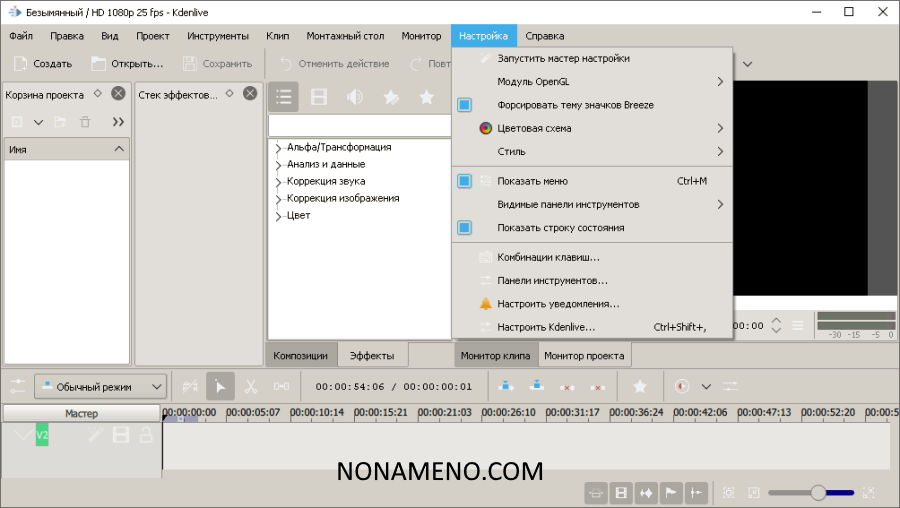The width and height of the screenshot is (900, 508).
Task: Close the Корзина проекта panel
Action: pyautogui.click(x=118, y=93)
